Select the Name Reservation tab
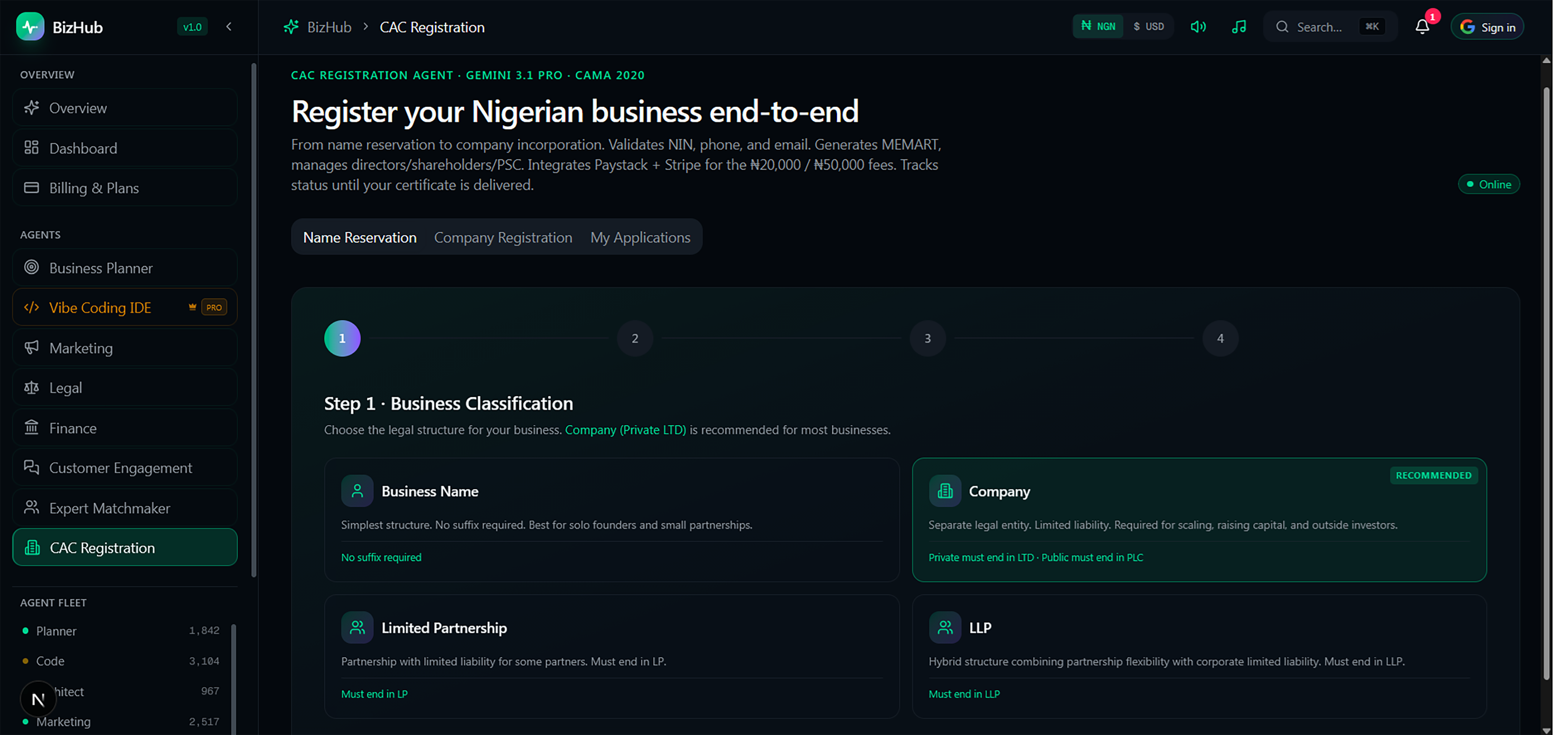1568x735 pixels. 360,237
